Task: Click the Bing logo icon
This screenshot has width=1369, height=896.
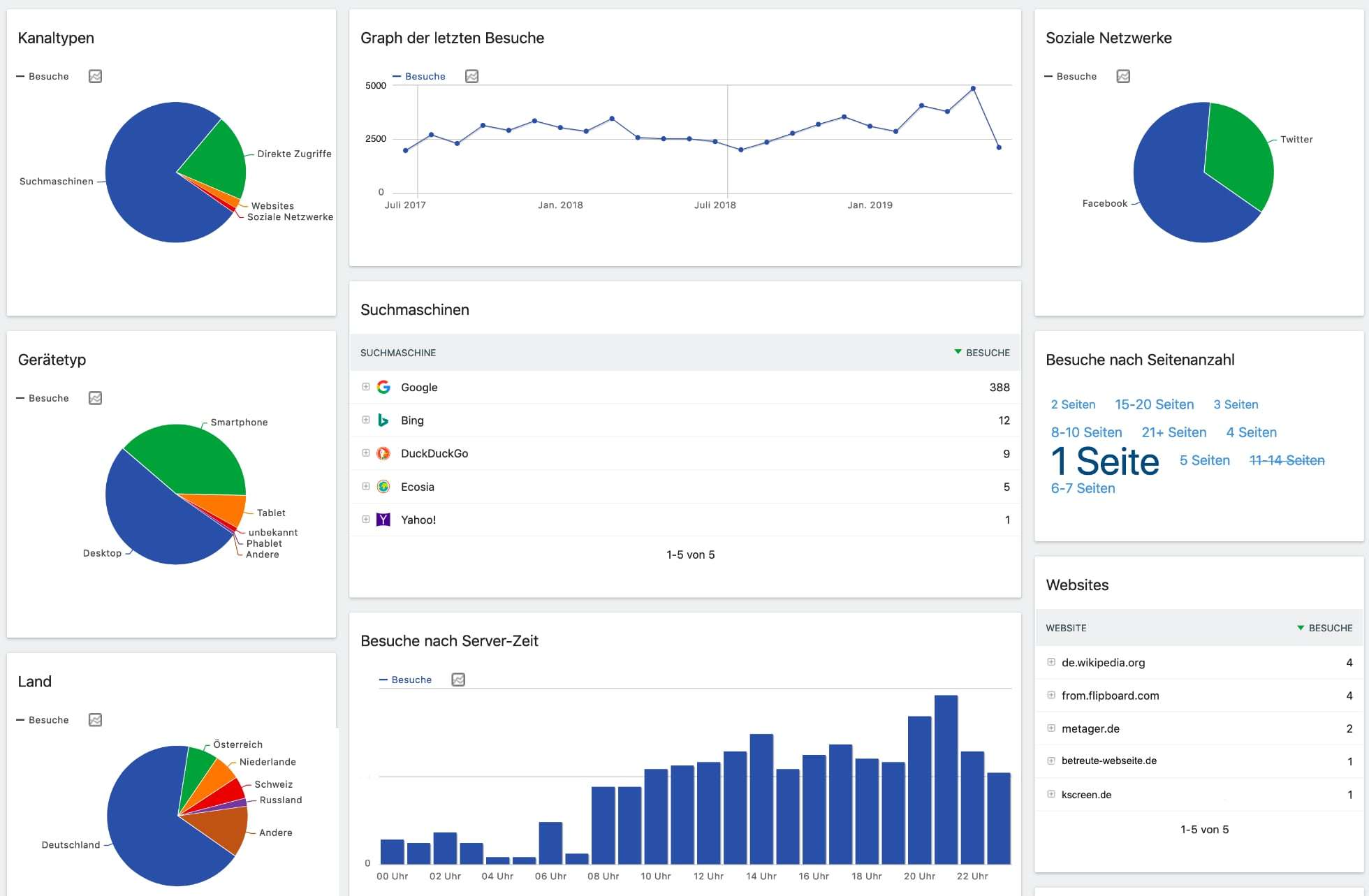Action: (383, 420)
